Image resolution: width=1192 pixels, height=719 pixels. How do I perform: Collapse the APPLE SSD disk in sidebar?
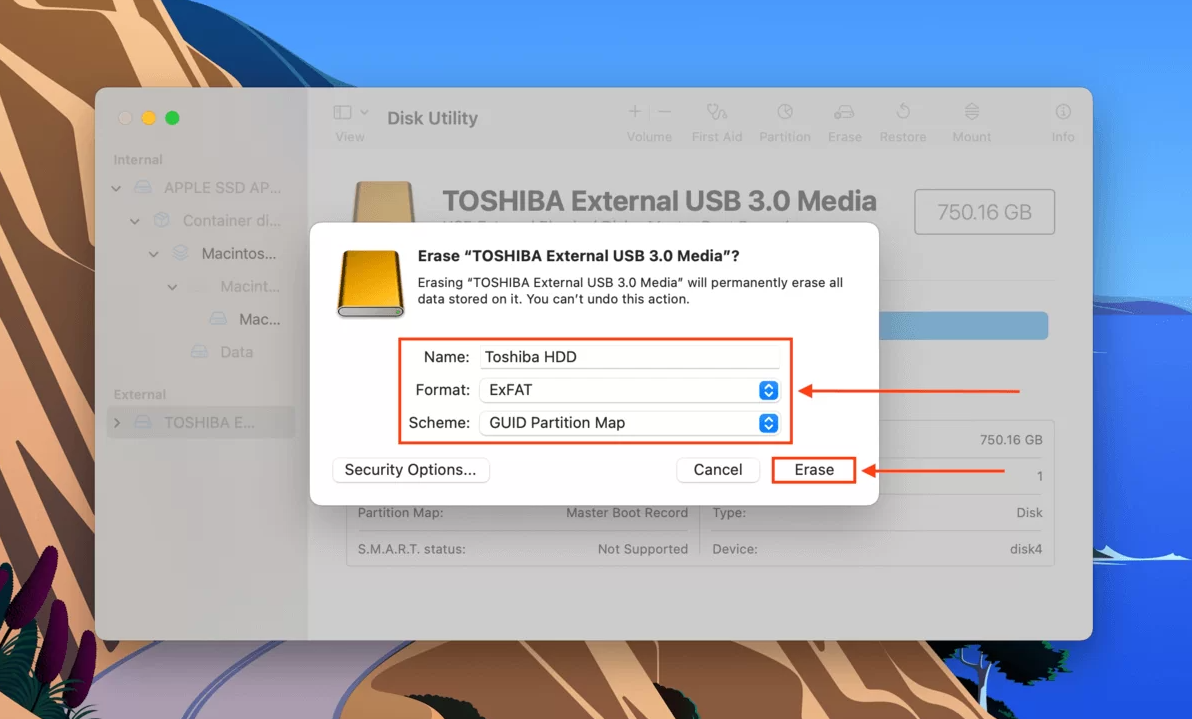click(x=116, y=188)
